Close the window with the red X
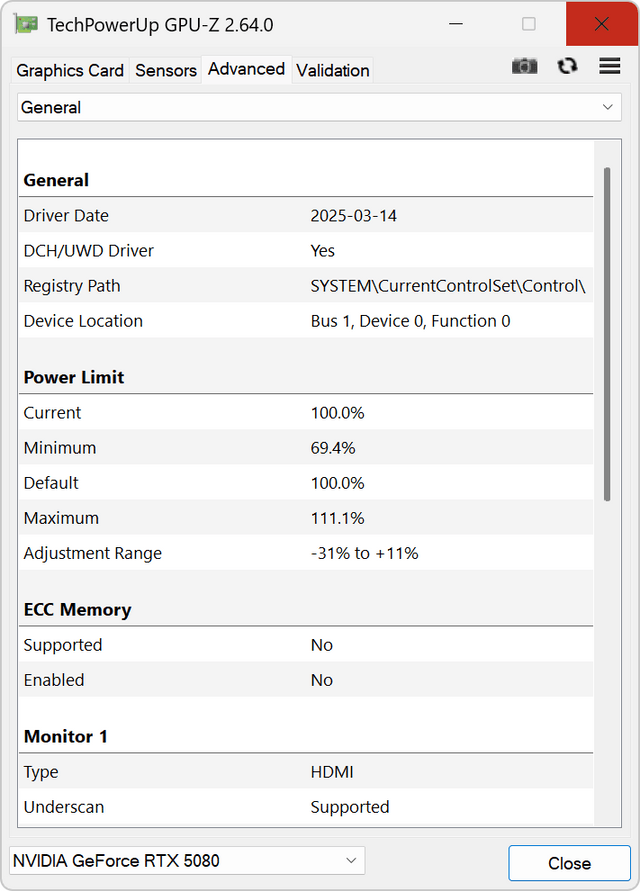This screenshot has height=891, width=640. click(x=602, y=24)
